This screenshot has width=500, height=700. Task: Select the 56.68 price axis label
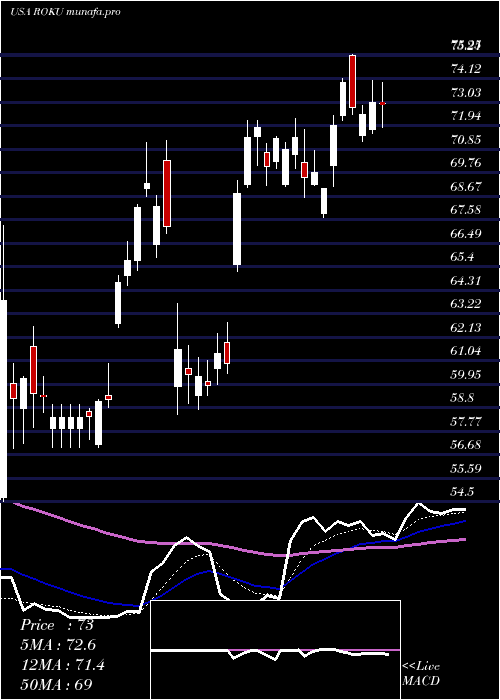click(x=466, y=445)
